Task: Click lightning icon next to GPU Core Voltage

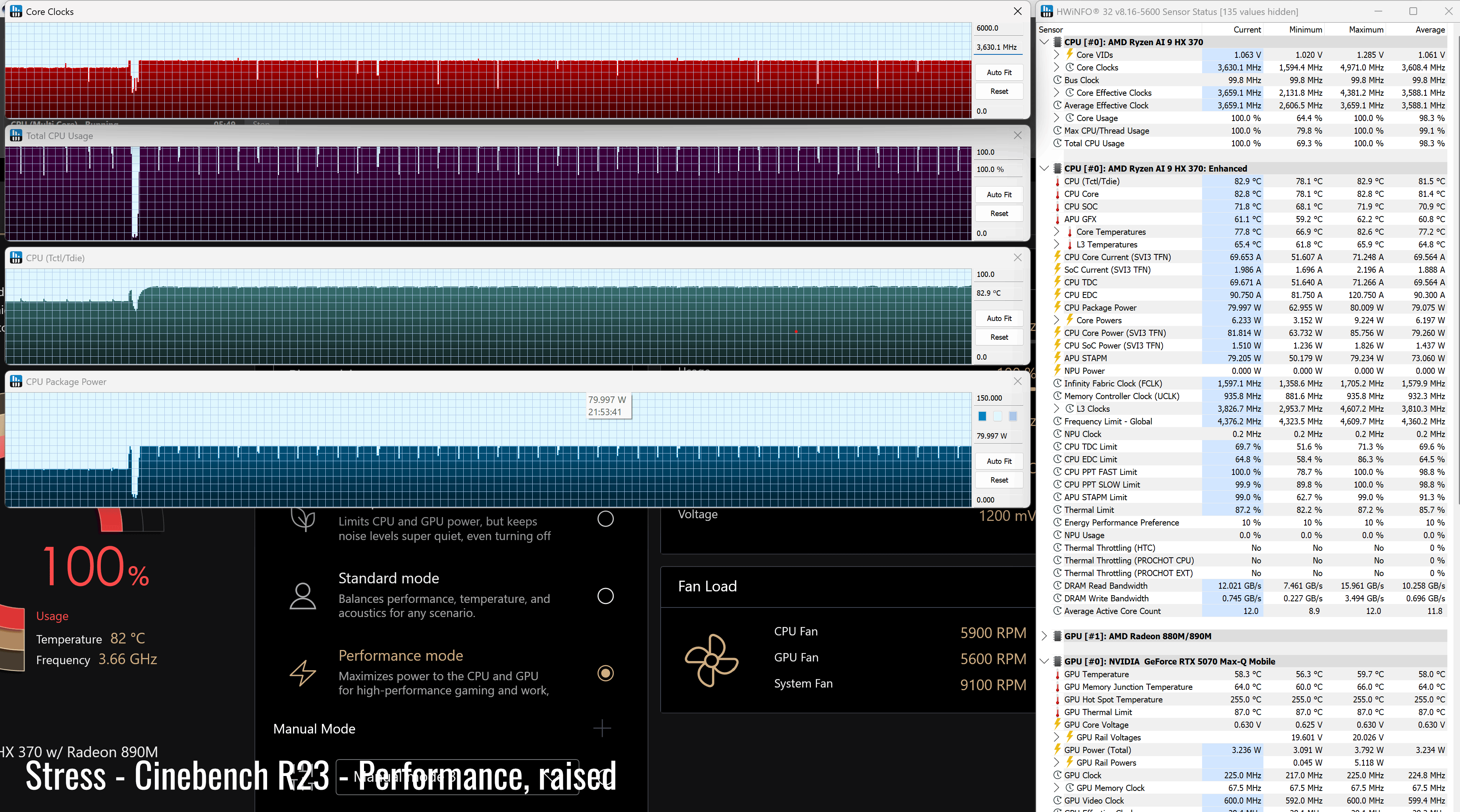Action: tap(1058, 725)
